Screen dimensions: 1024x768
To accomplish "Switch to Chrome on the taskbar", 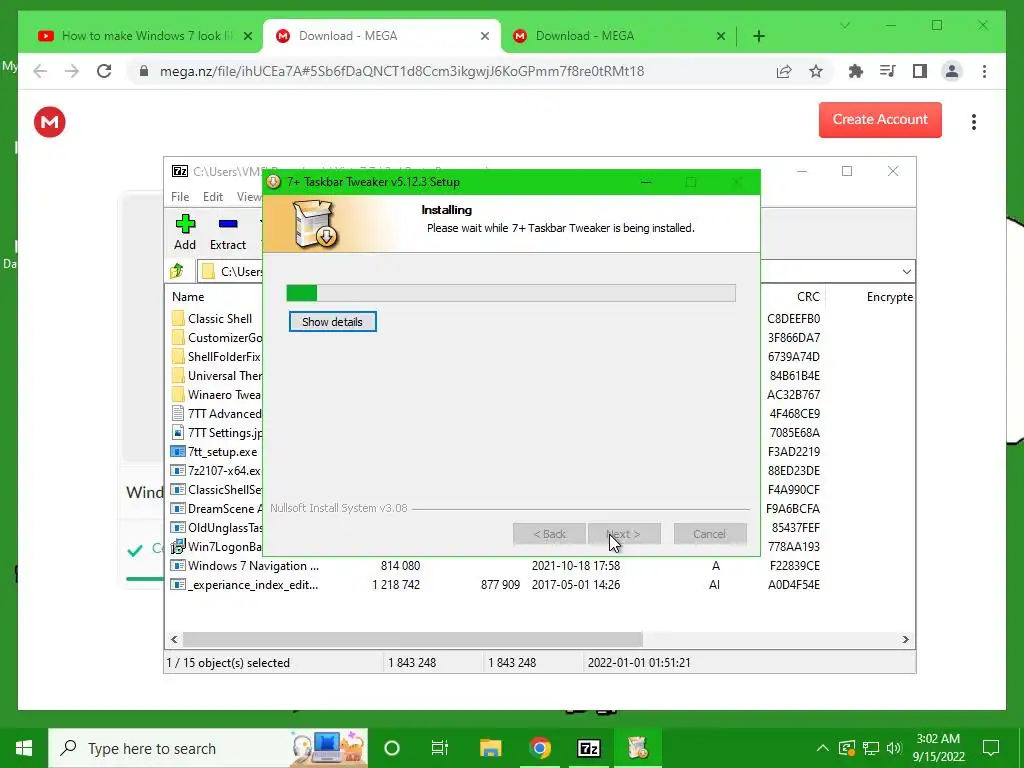I will point(539,748).
